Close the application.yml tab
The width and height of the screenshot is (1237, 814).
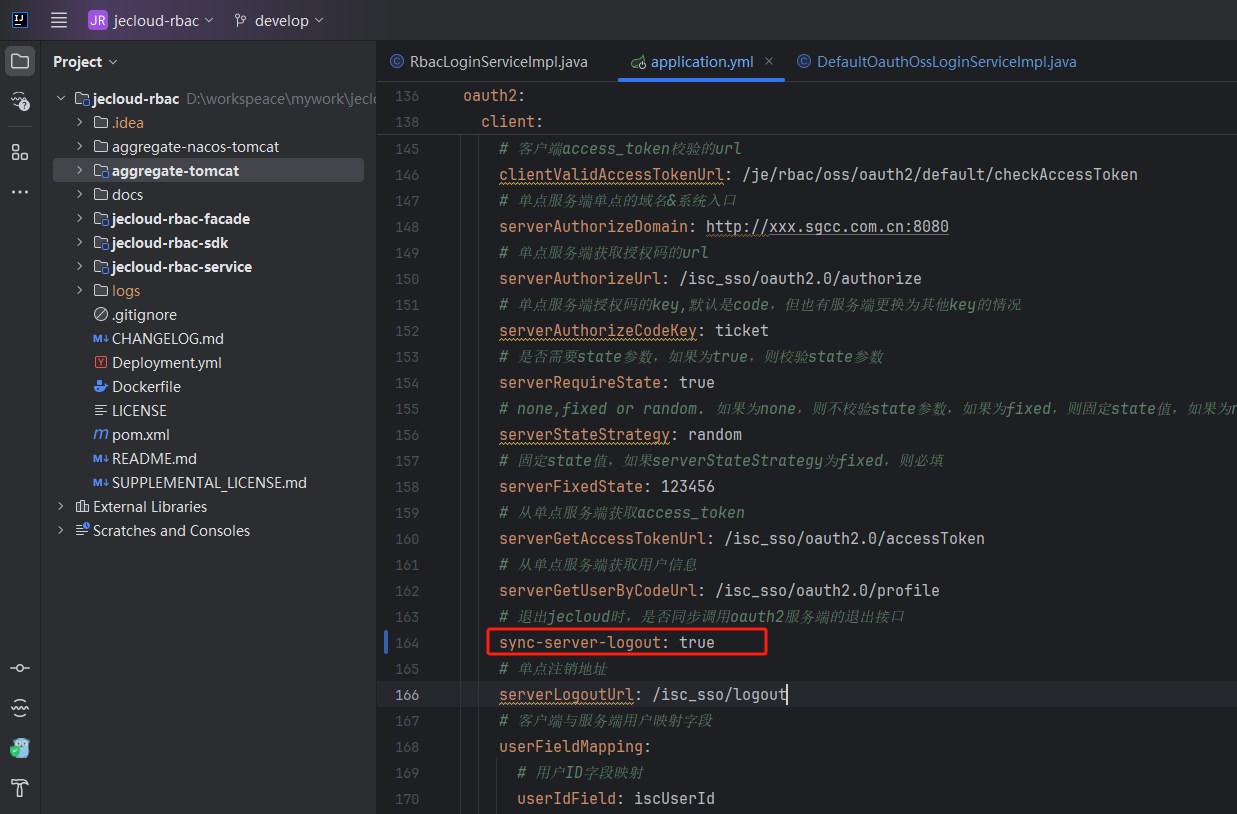(769, 61)
